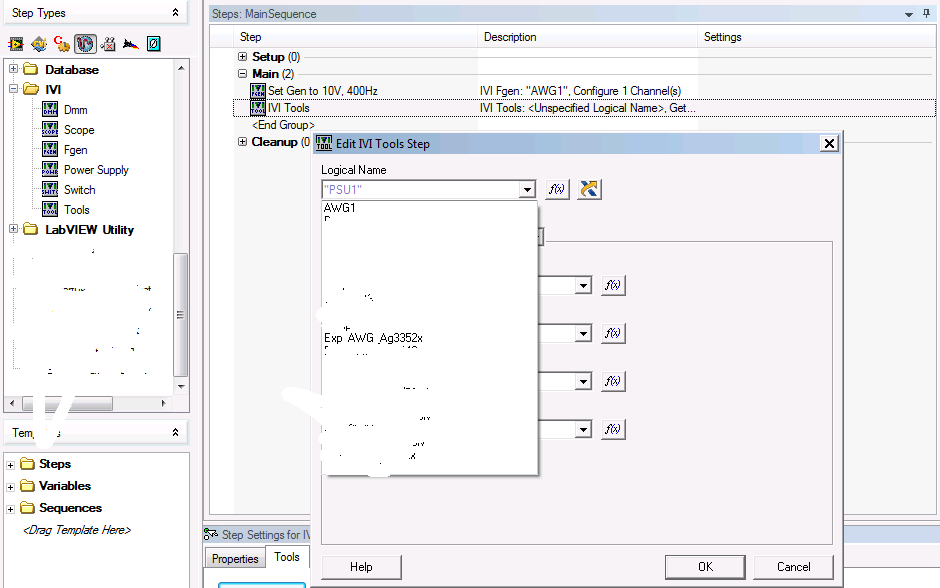The height and width of the screenshot is (588, 940).
Task: Confirm dialog with OK button
Action: [x=705, y=567]
